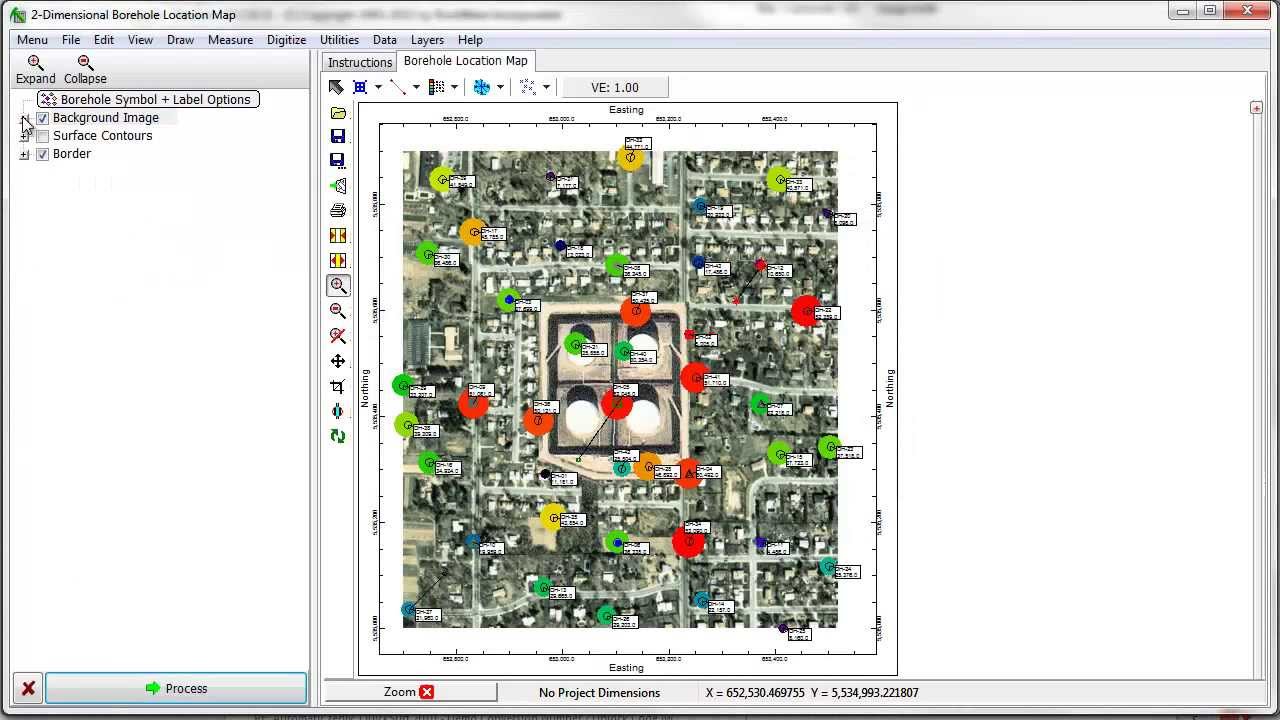Activate the zoom out magnifier tool

[338, 311]
